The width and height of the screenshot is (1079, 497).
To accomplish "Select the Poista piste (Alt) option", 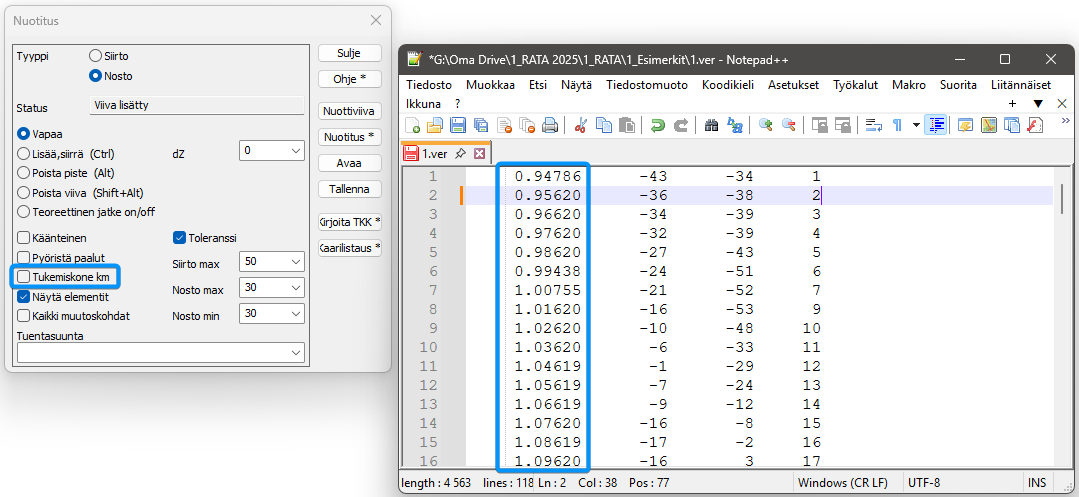I will (24, 173).
